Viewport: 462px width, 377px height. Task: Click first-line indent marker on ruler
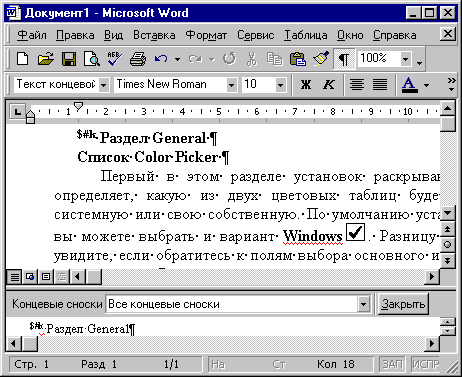click(x=78, y=107)
